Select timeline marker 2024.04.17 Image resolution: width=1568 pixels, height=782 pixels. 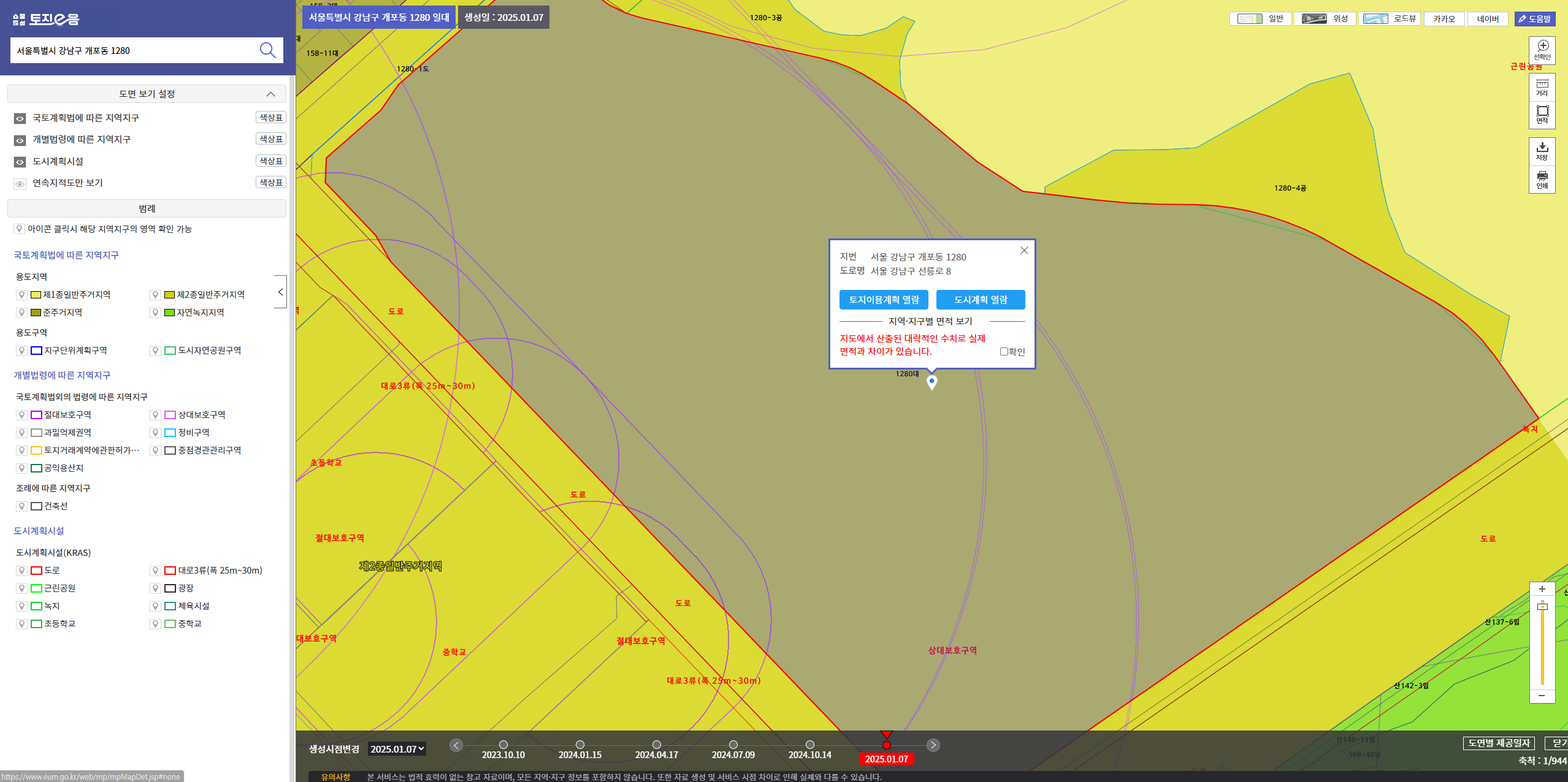point(657,745)
